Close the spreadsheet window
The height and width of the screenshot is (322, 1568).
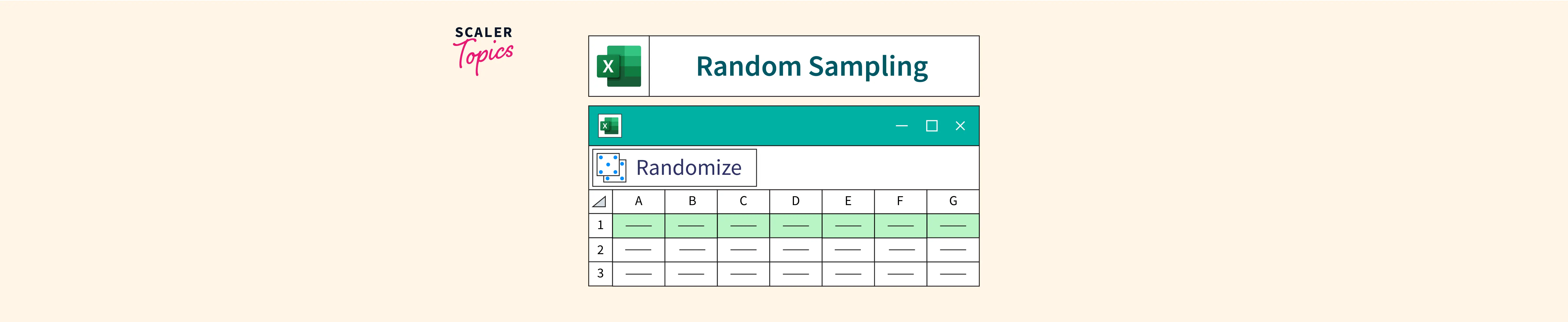[960, 126]
